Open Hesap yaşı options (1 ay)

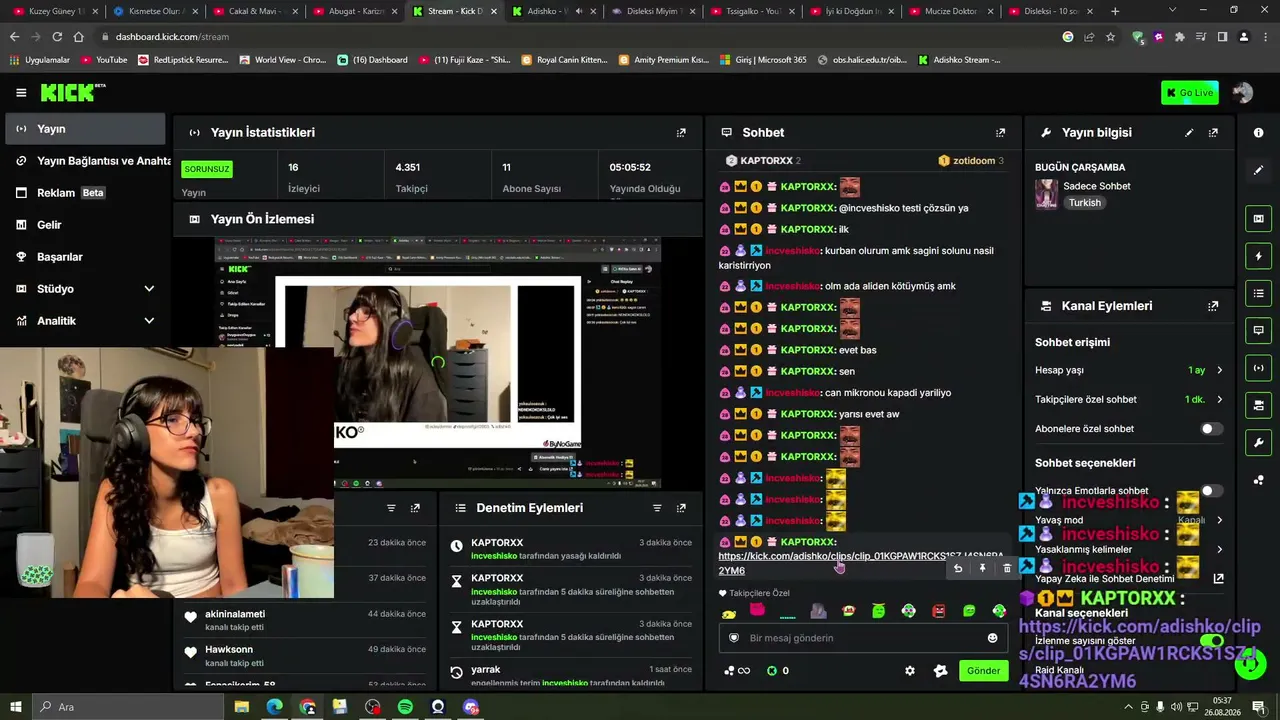point(1128,370)
